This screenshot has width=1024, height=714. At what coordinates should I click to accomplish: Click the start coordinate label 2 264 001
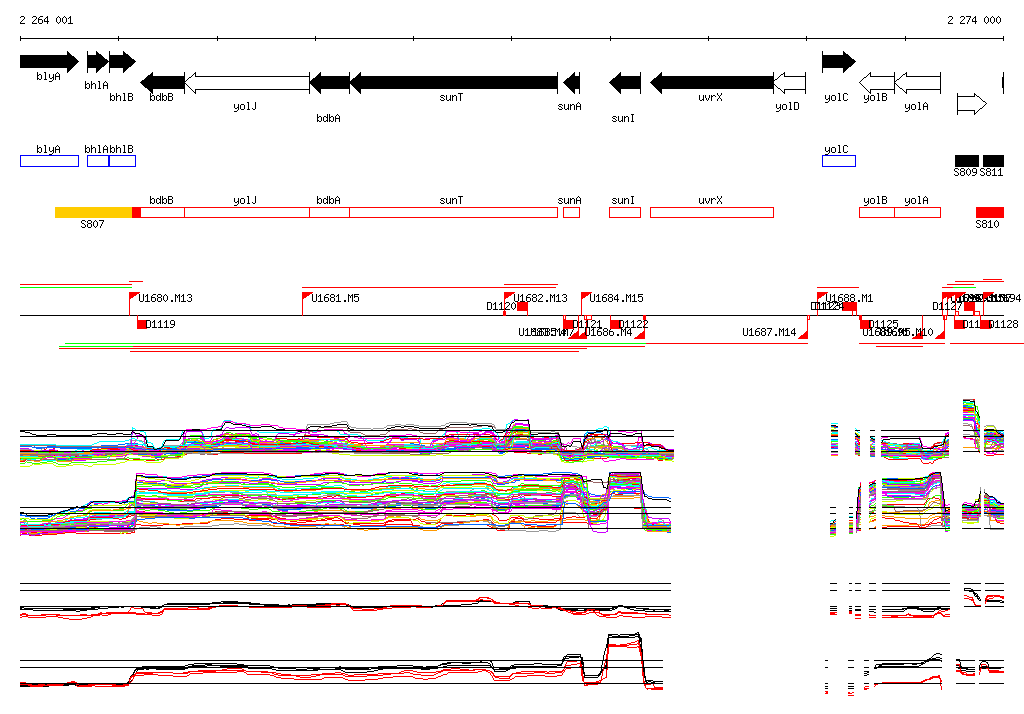click(46, 20)
